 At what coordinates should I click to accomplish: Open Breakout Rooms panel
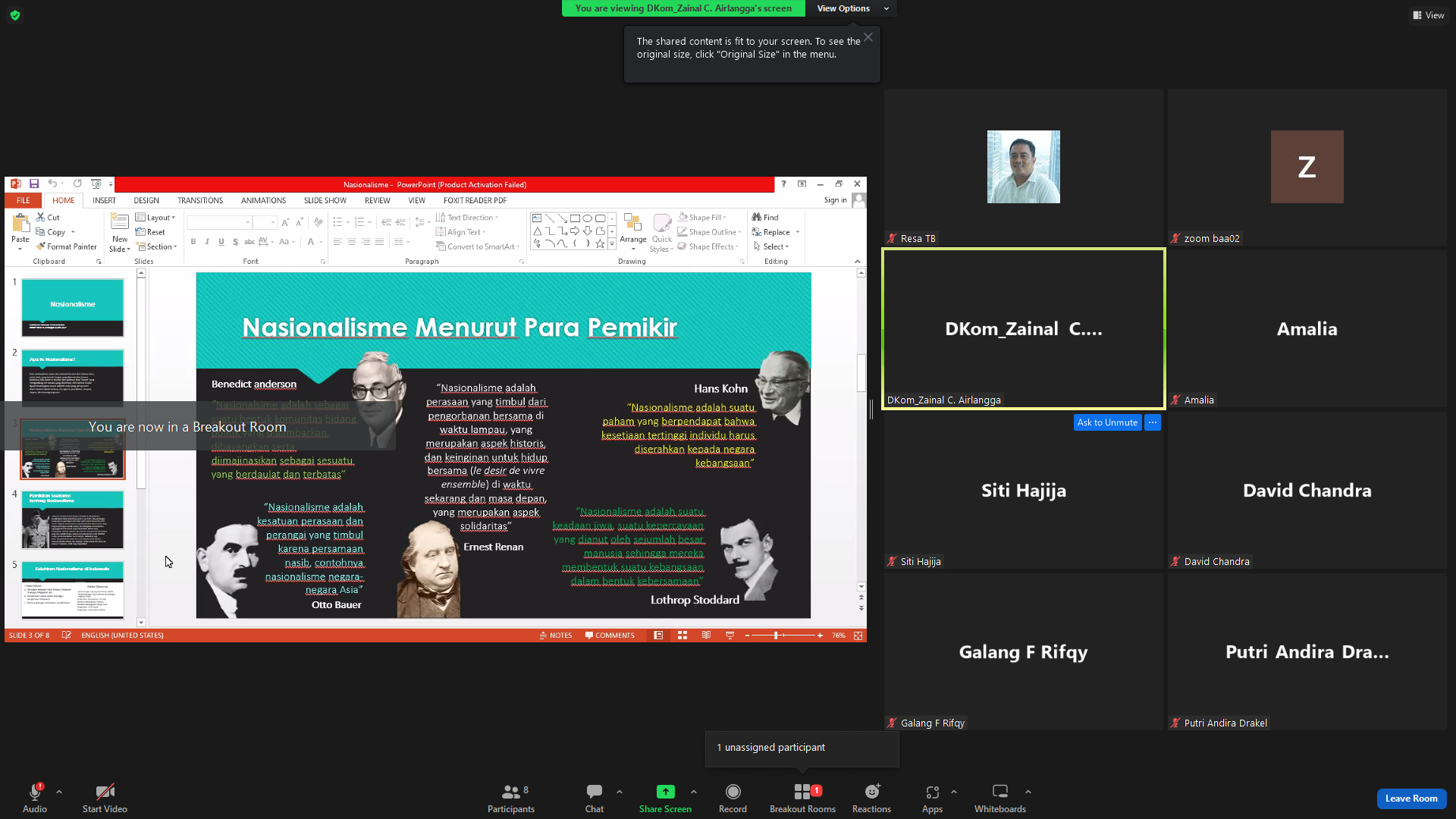coord(802,798)
